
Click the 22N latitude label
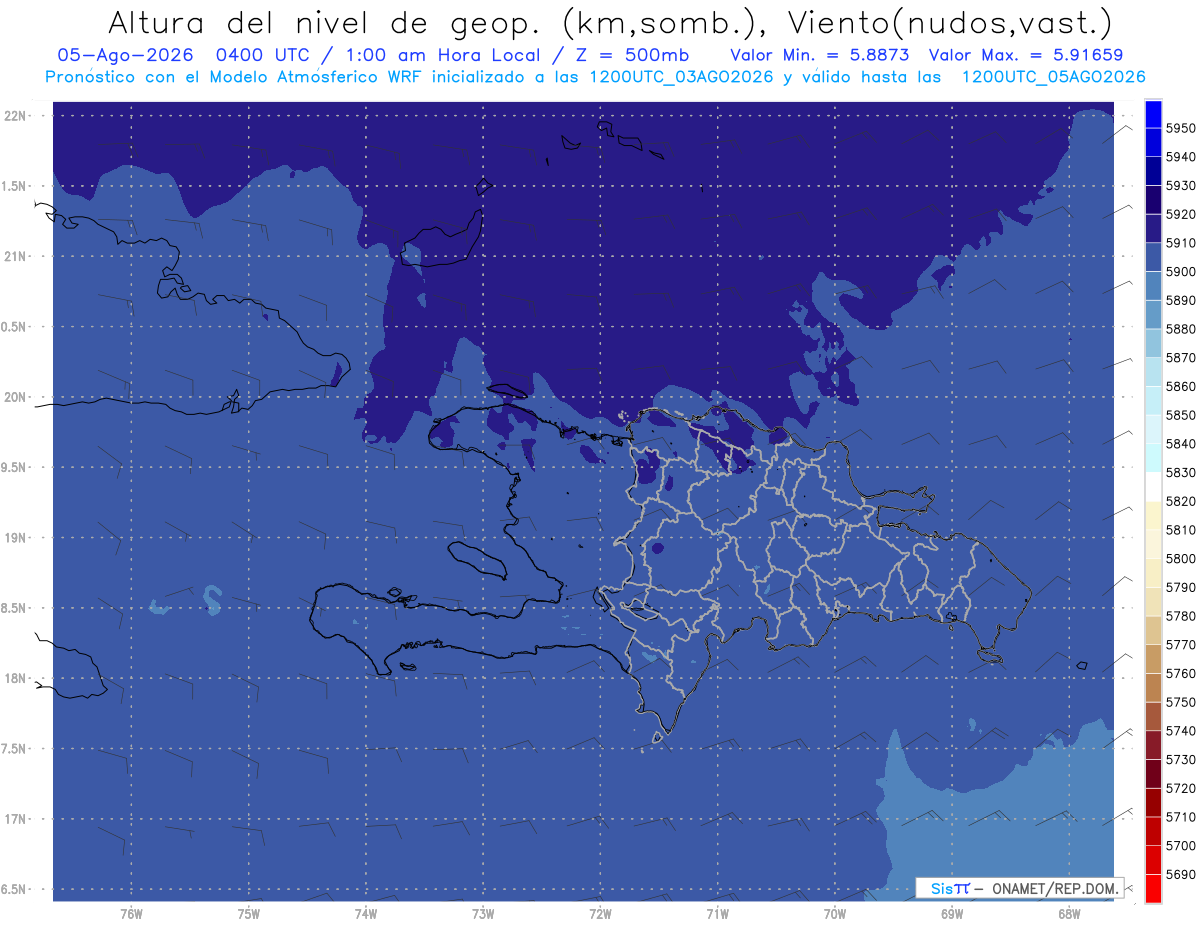(x=17, y=115)
